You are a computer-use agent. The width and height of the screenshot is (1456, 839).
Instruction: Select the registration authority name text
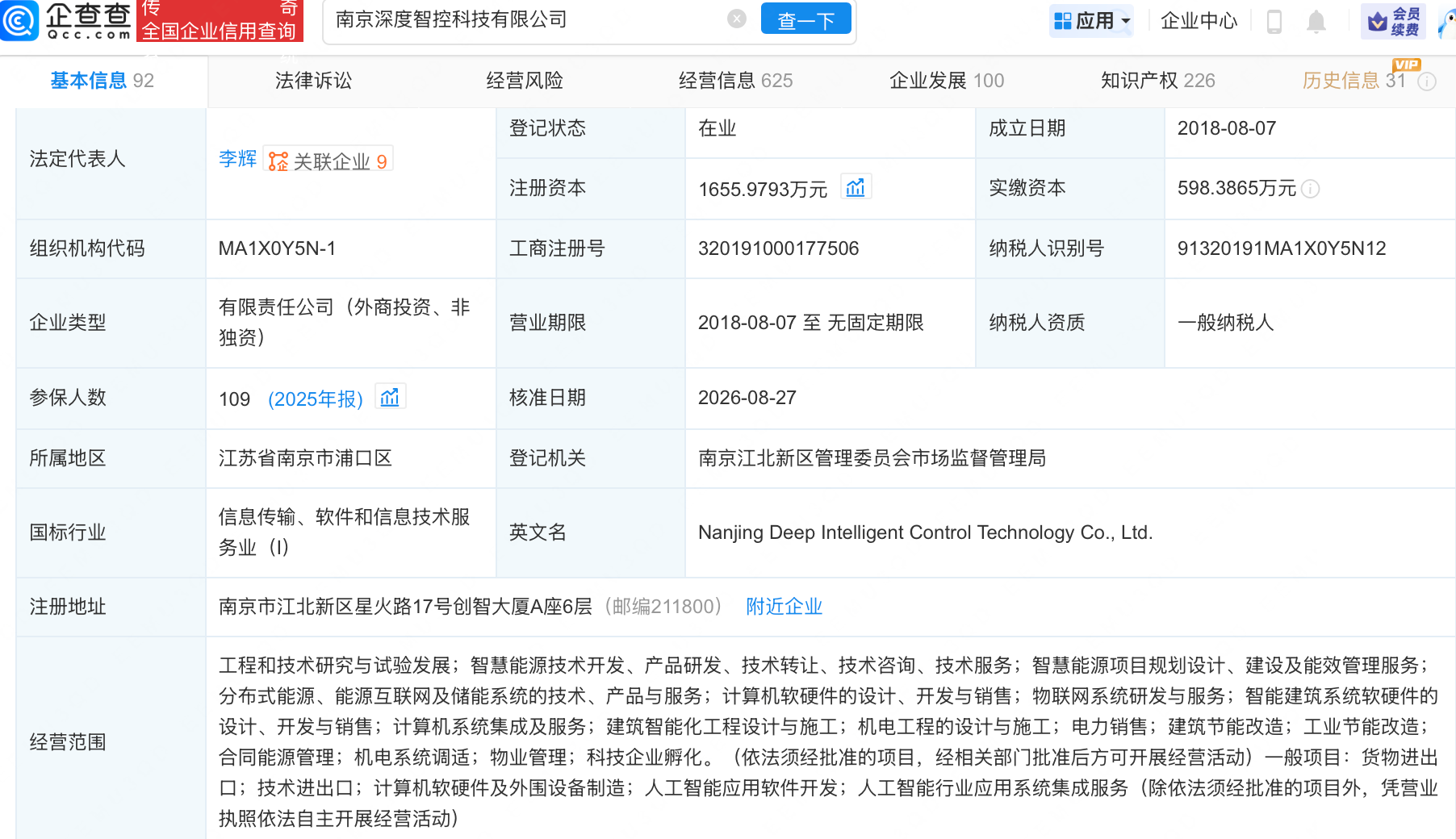click(872, 458)
